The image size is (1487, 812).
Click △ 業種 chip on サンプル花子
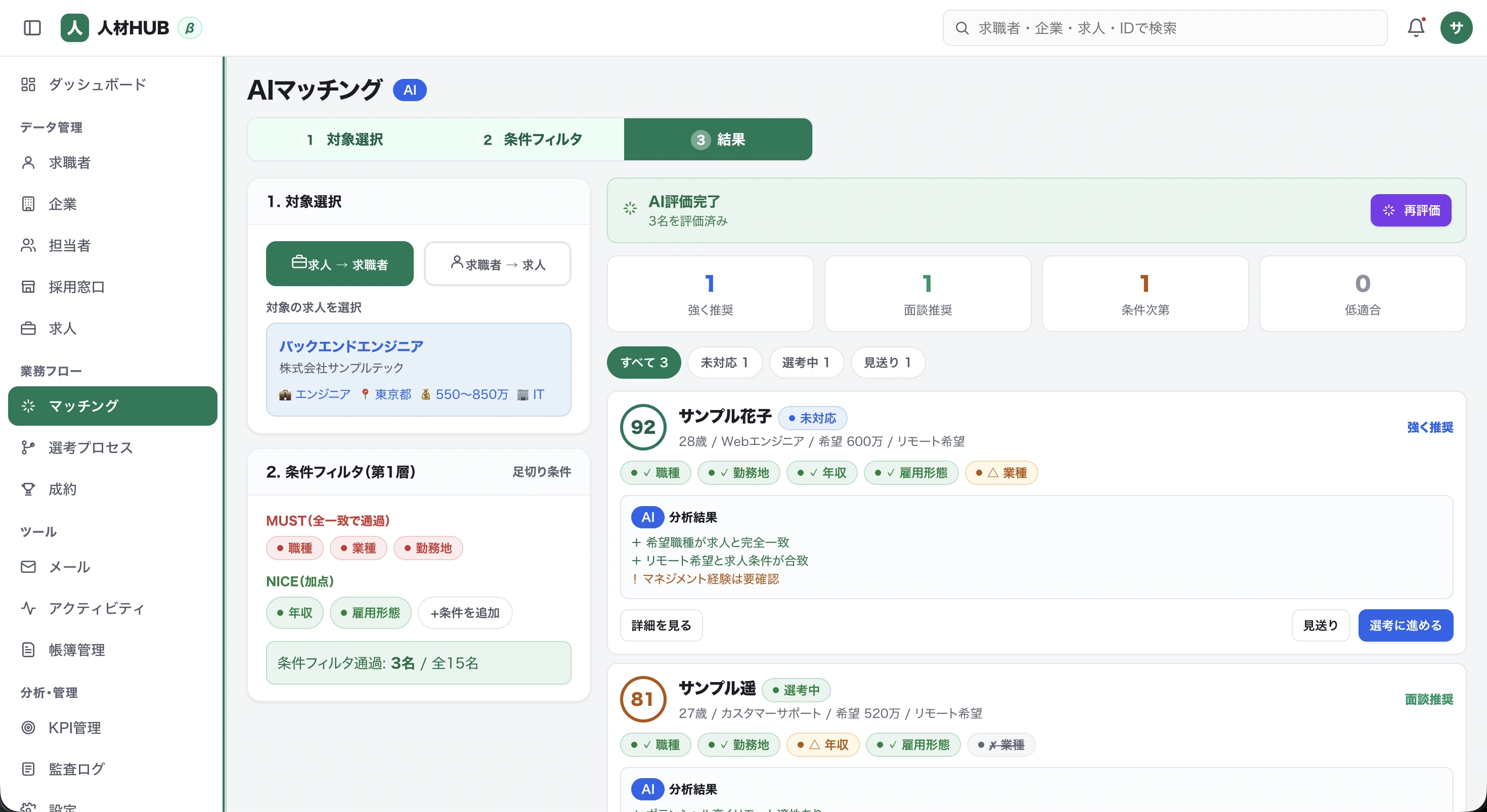tap(1001, 473)
